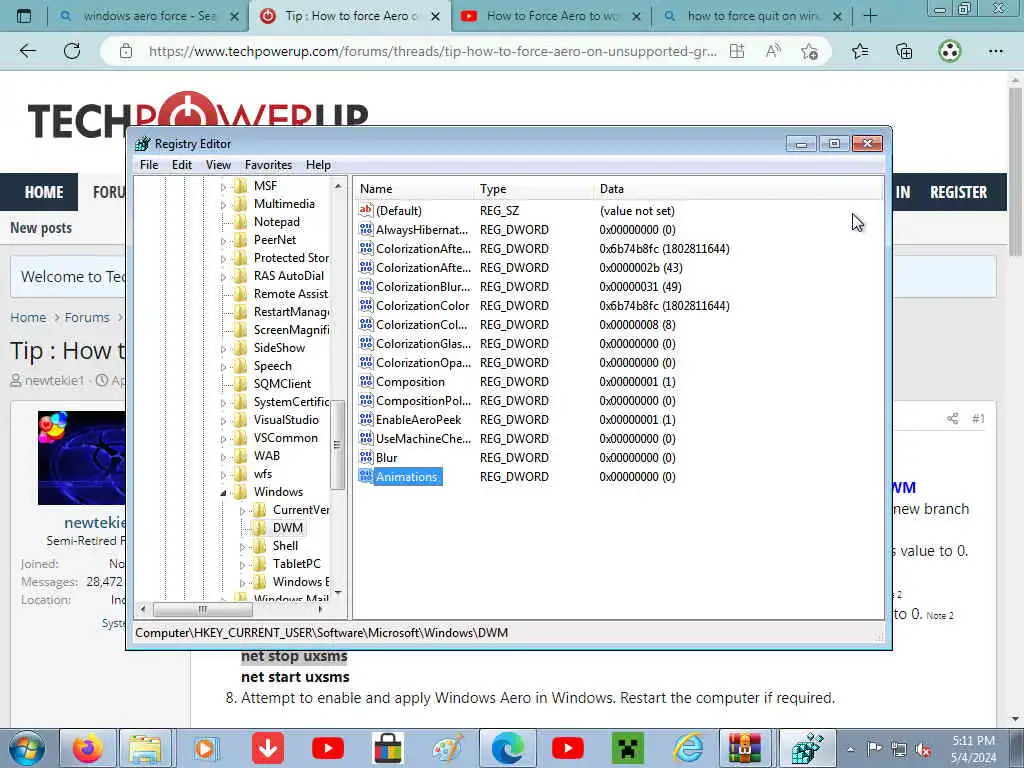Show hidden system tray icons arrow
This screenshot has height=768, width=1024.
(x=850, y=749)
